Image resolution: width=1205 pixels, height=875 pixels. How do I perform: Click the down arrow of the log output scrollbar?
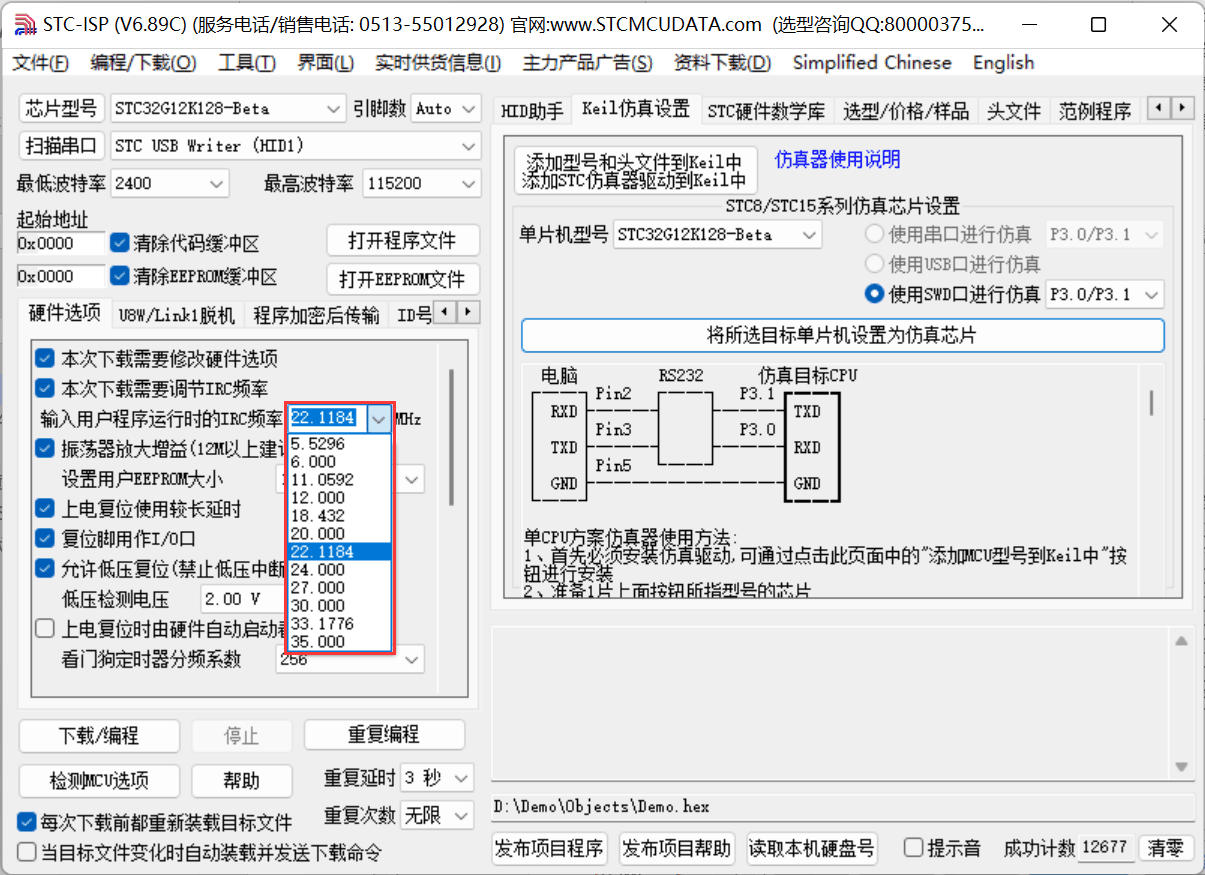pyautogui.click(x=1181, y=767)
